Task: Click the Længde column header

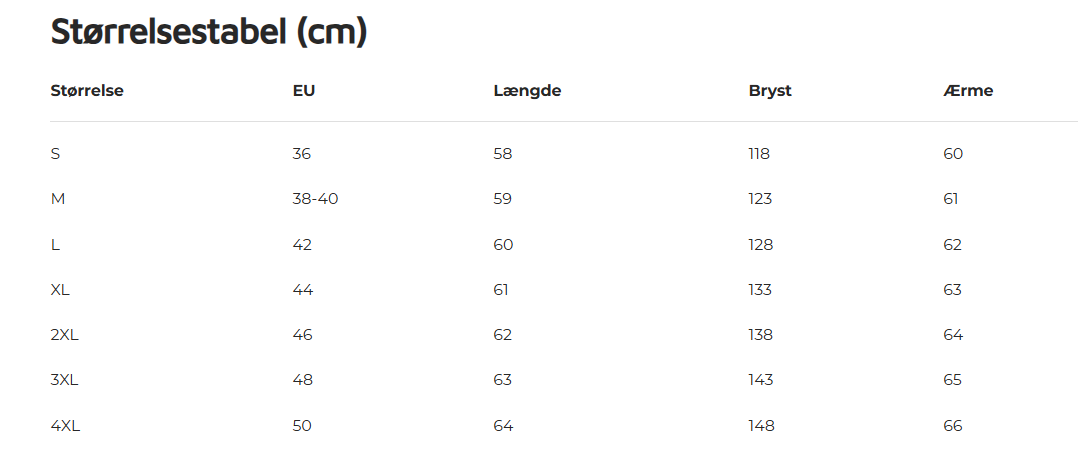Action: [x=527, y=91]
